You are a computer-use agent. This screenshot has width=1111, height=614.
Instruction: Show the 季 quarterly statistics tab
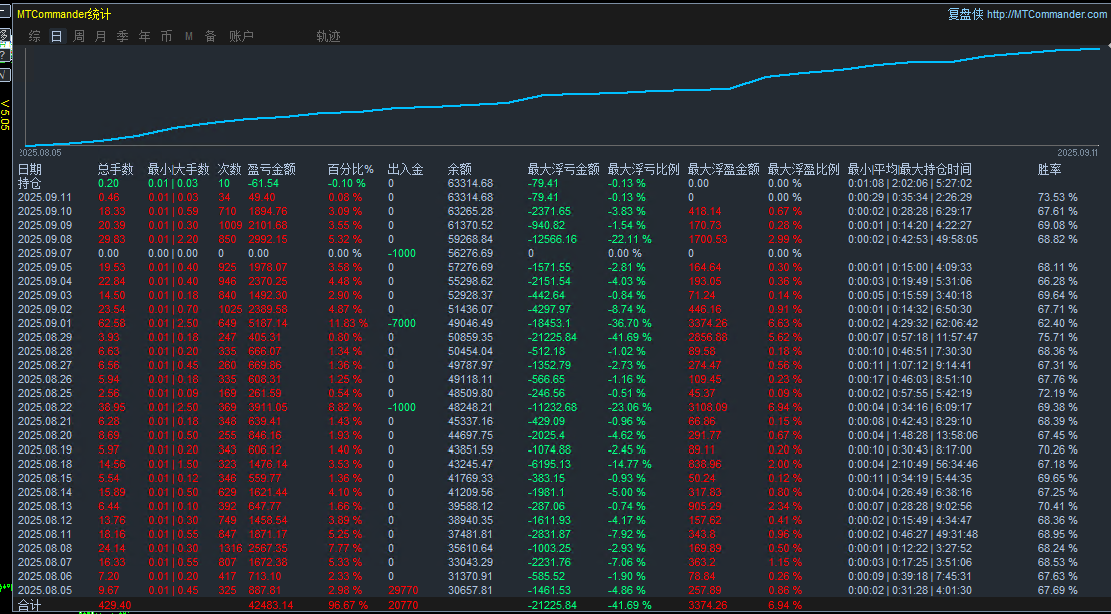pyautogui.click(x=122, y=36)
